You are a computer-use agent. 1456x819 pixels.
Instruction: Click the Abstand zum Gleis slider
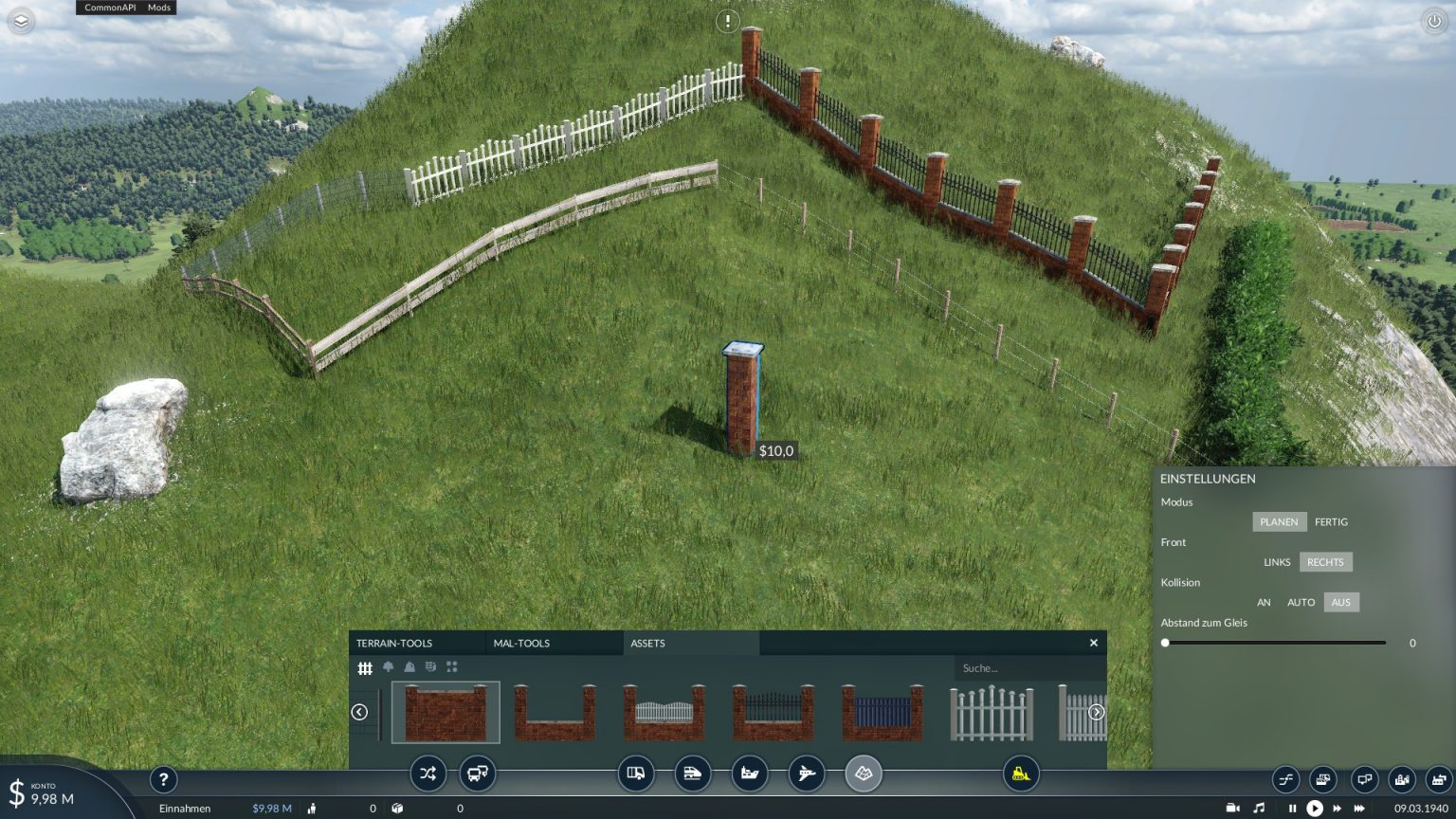1275,643
